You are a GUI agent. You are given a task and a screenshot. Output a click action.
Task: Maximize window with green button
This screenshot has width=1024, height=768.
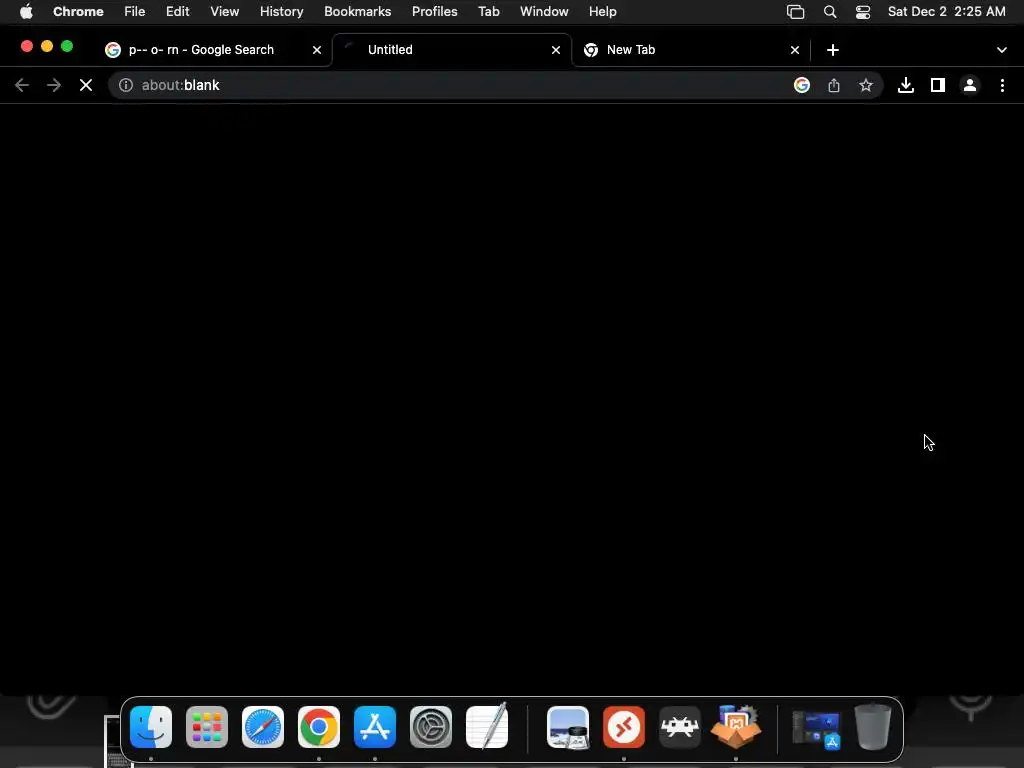click(67, 46)
